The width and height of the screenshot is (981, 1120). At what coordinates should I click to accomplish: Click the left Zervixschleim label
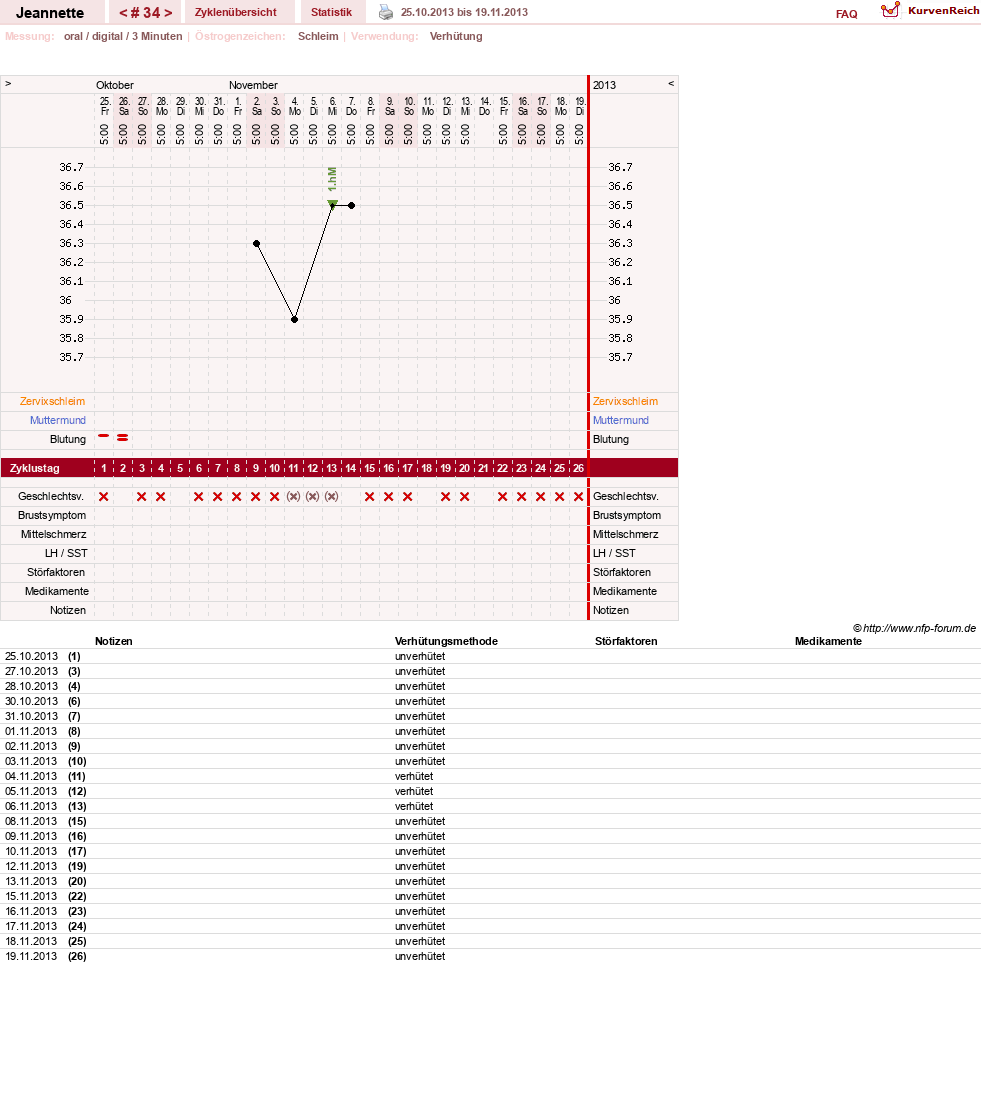pos(52,401)
